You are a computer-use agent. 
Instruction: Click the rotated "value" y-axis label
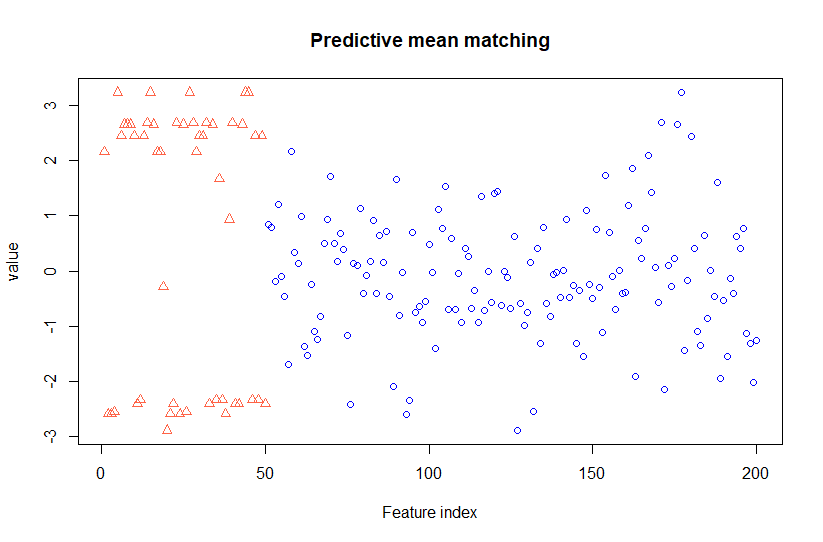[x=14, y=270]
